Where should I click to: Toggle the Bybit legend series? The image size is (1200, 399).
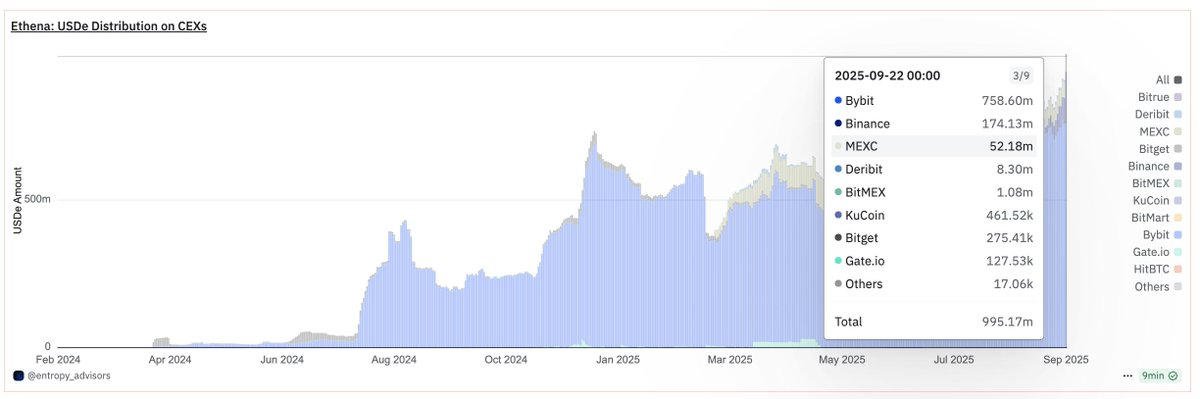1162,235
